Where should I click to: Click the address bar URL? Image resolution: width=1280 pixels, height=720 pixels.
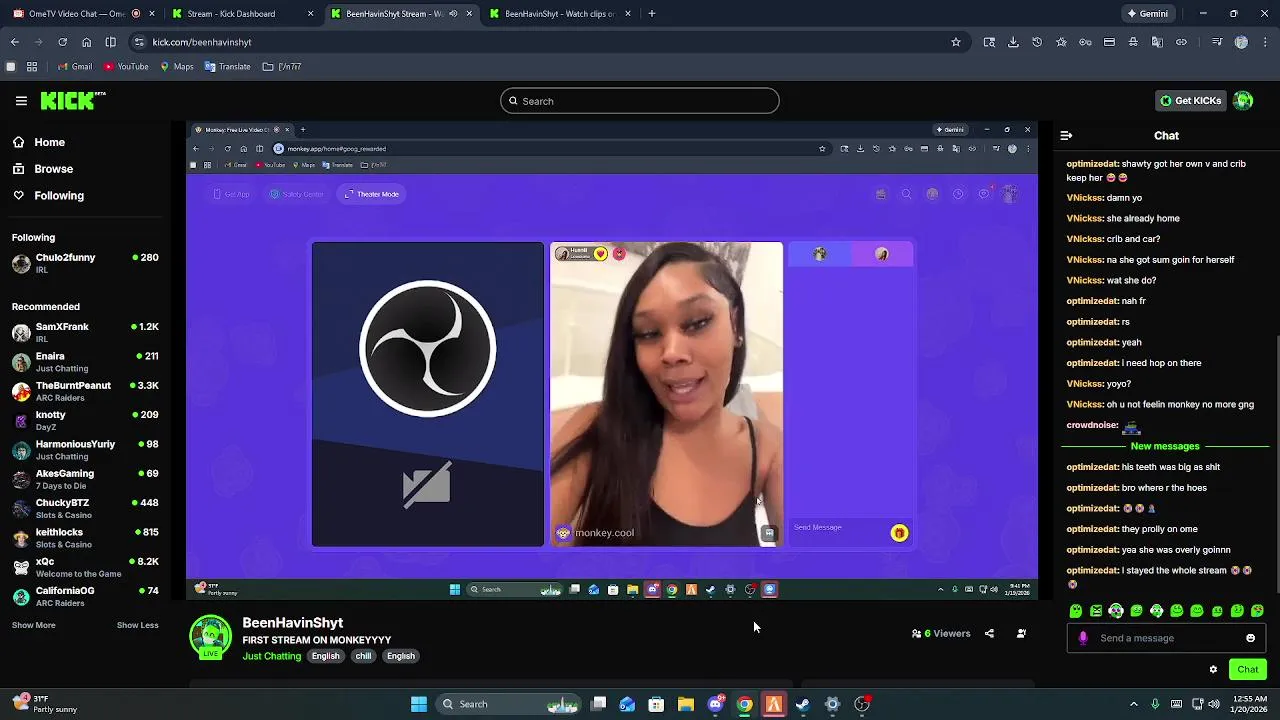(201, 42)
